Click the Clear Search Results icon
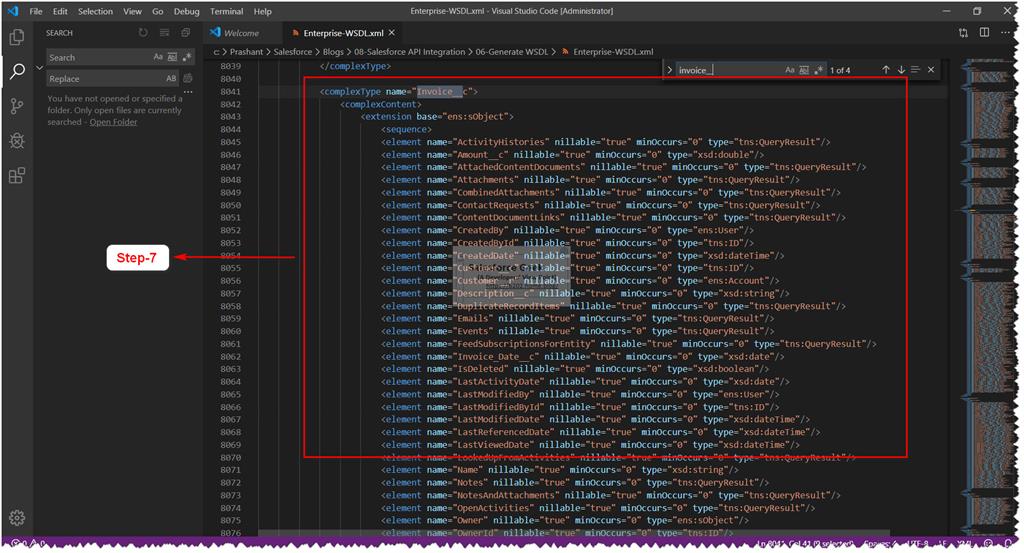 click(165, 33)
